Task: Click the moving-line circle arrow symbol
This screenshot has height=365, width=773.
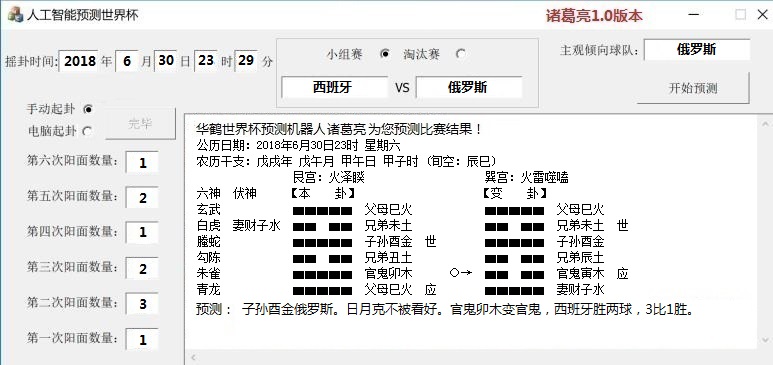Action: tap(461, 272)
